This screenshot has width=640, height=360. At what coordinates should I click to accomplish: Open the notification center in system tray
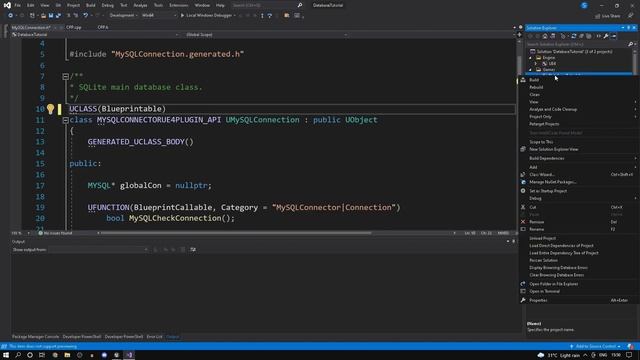629,355
